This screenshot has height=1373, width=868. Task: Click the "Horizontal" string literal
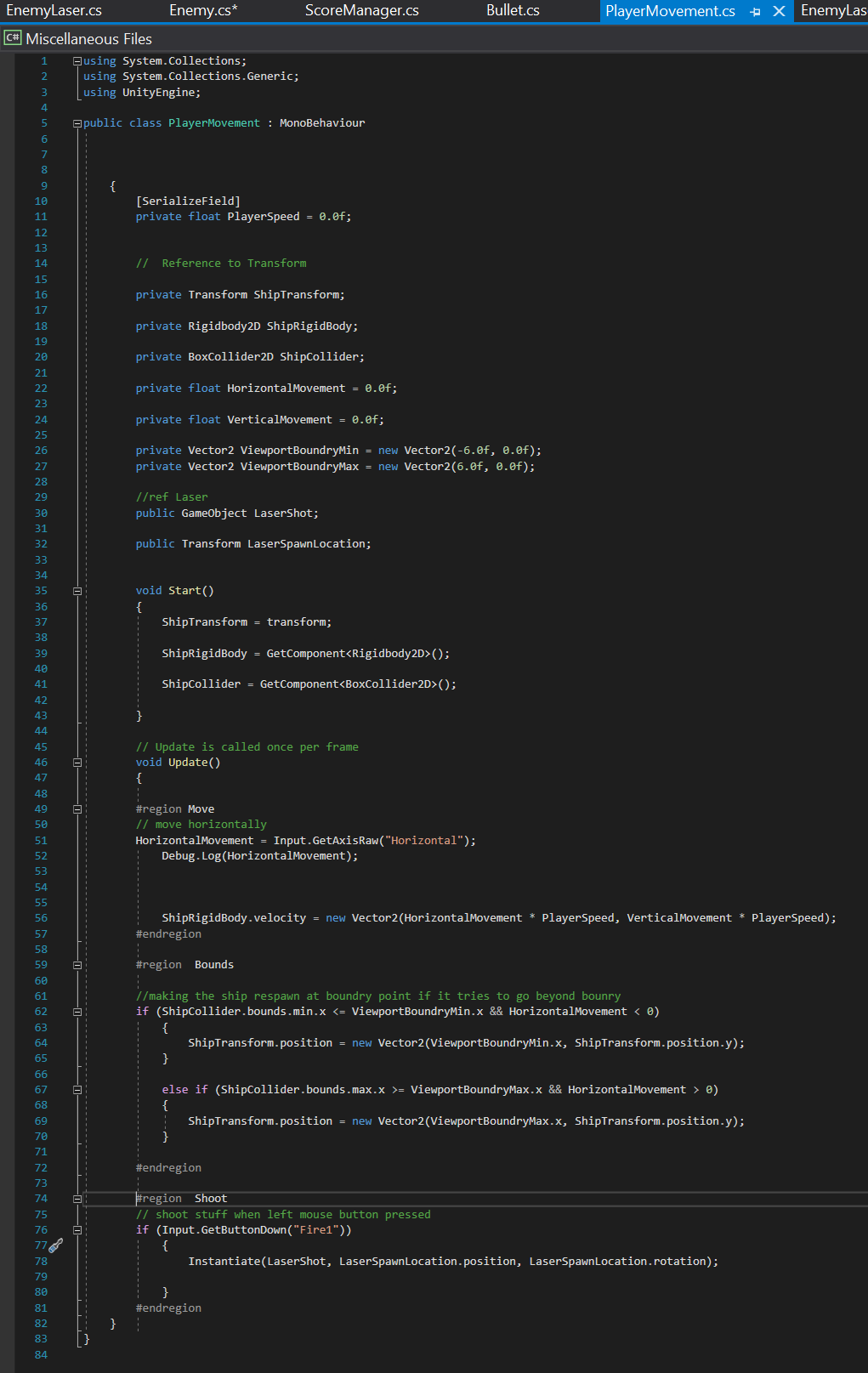[423, 841]
